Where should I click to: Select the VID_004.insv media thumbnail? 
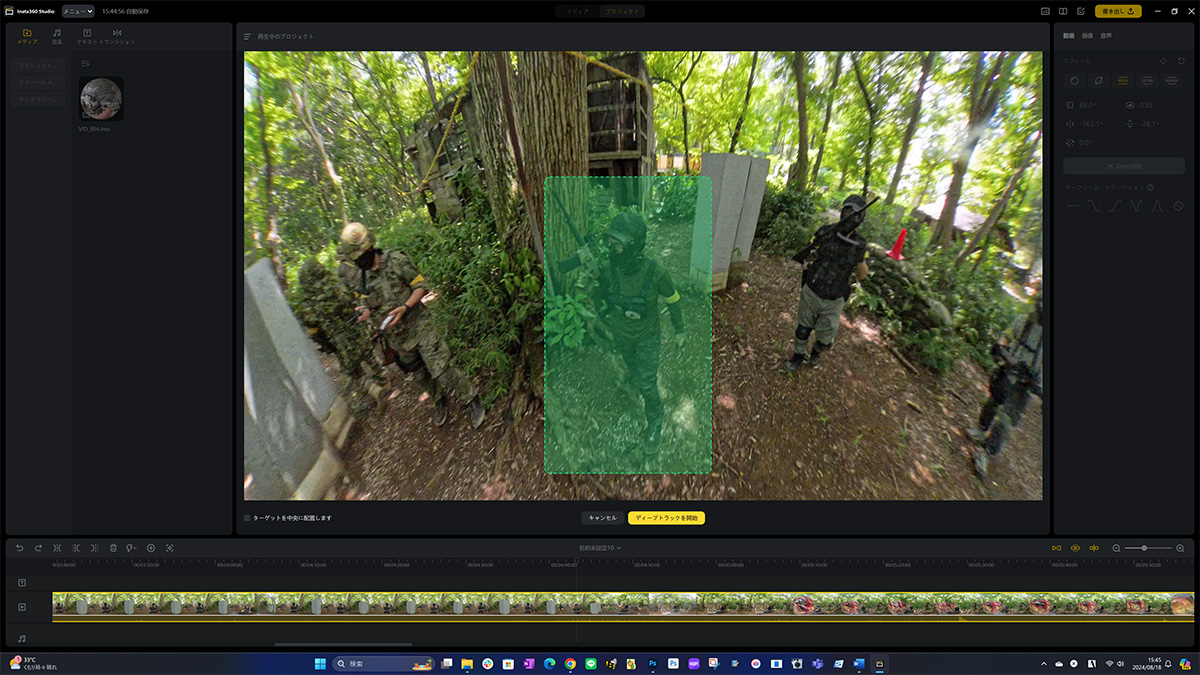coord(101,99)
